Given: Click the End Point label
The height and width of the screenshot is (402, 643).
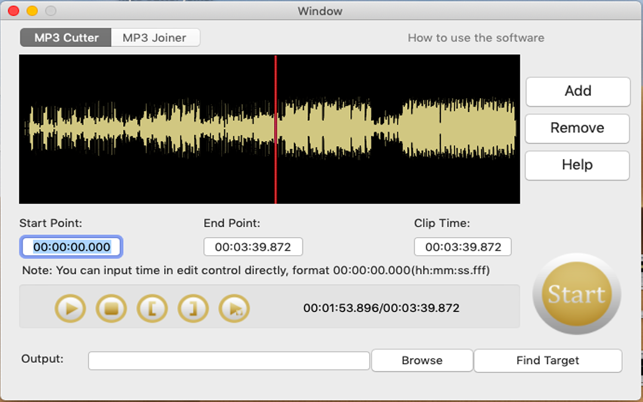Looking at the screenshot, I should click(x=232, y=223).
